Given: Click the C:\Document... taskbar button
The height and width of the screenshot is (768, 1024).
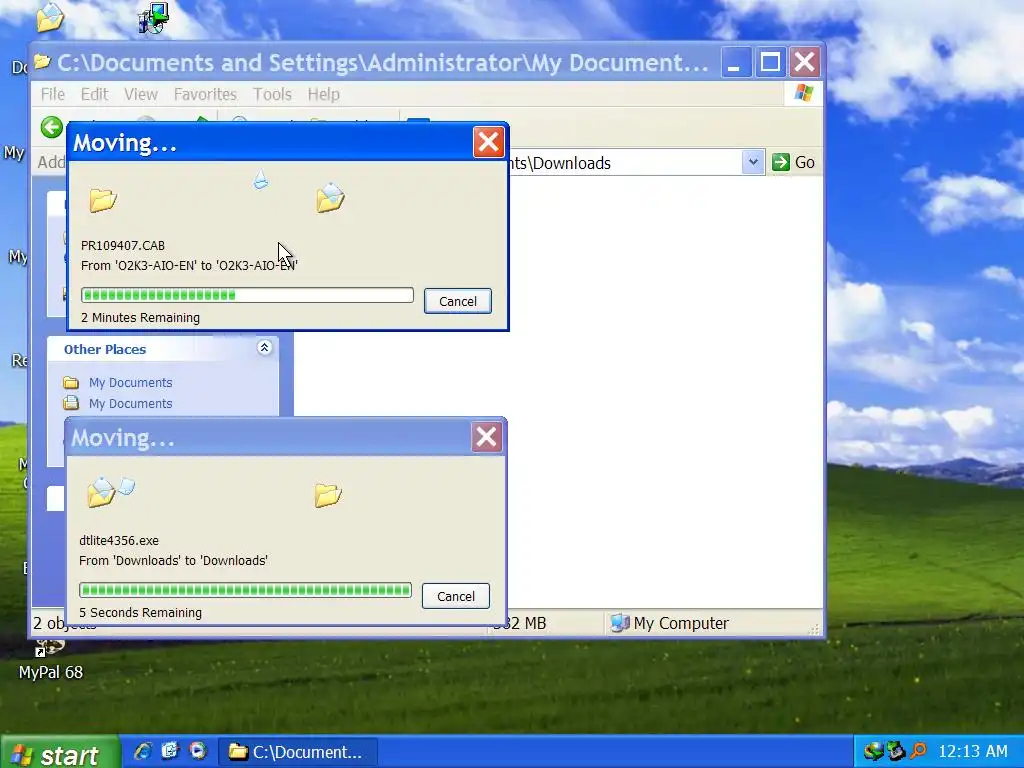Looking at the screenshot, I should click(297, 752).
